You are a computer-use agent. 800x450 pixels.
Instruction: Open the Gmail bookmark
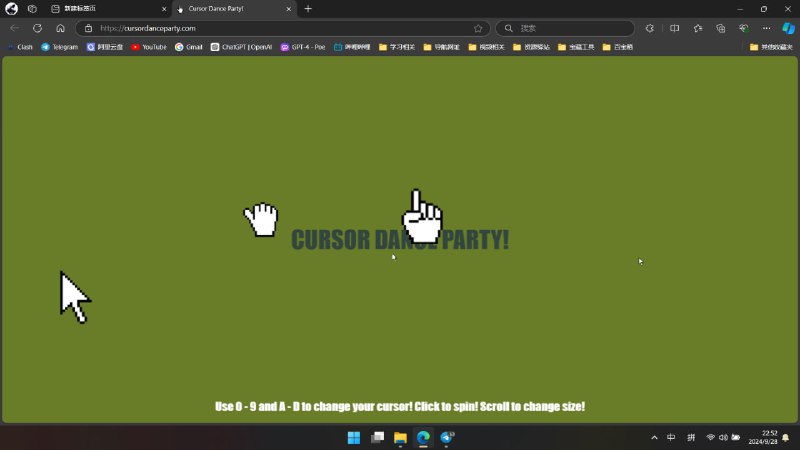189,47
